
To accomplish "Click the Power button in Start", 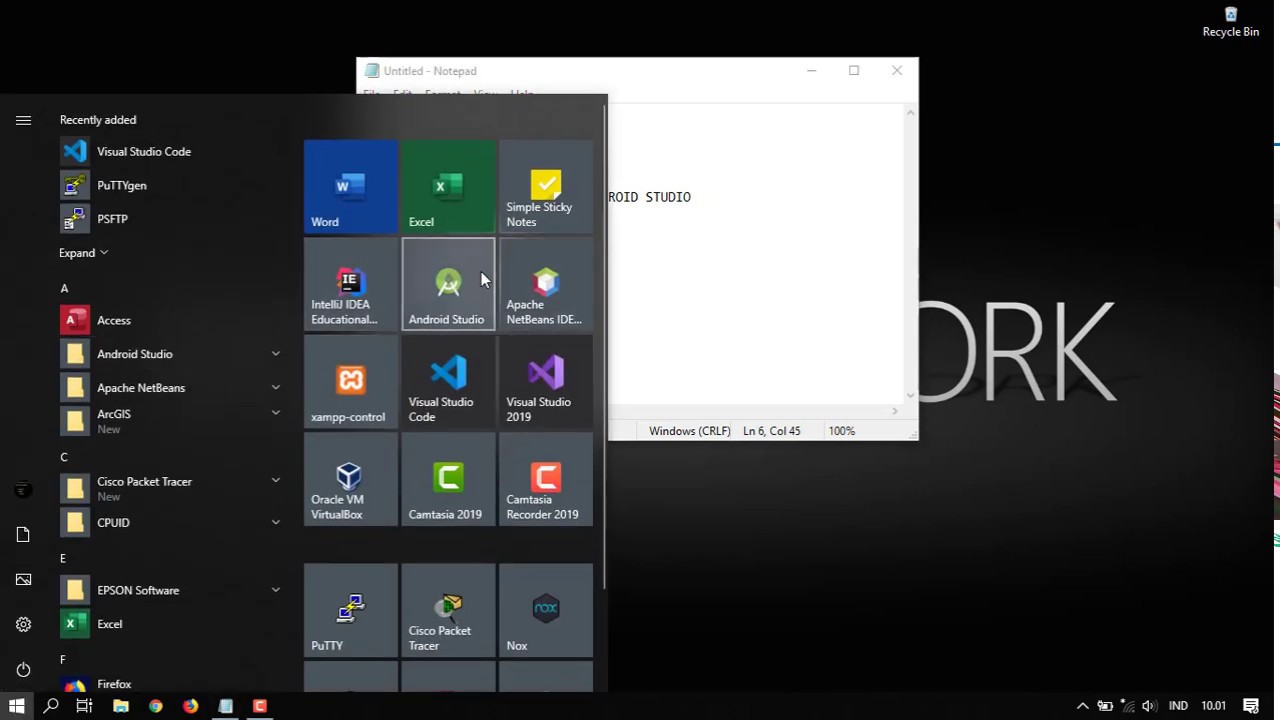I will click(x=23, y=669).
